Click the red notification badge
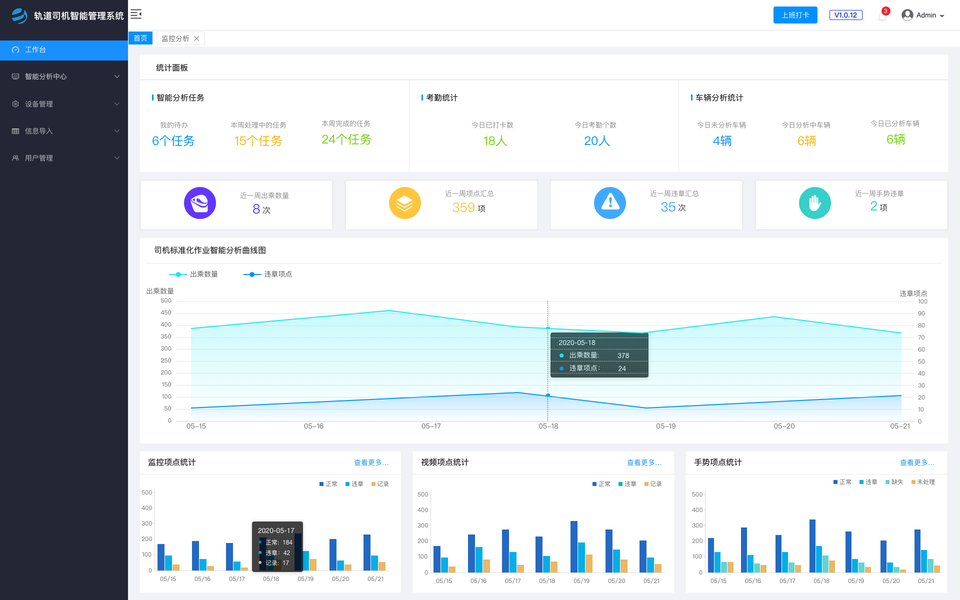Image resolution: width=960 pixels, height=600 pixels. point(885,11)
